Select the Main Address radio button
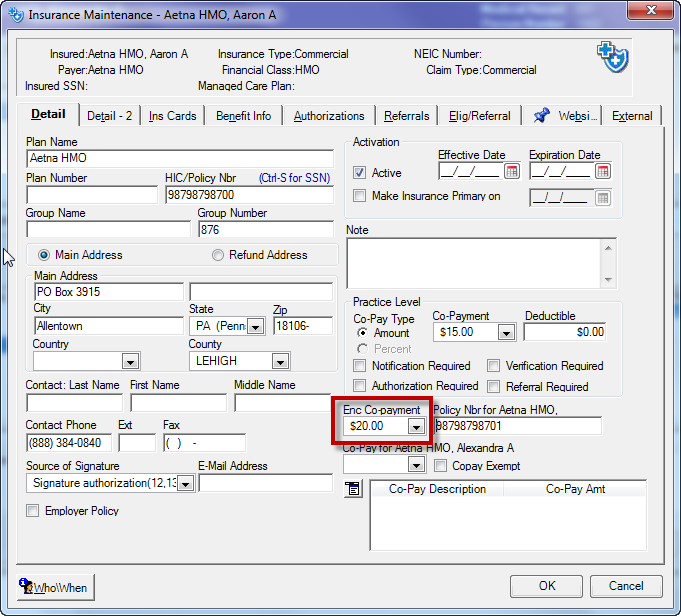Image resolution: width=681 pixels, height=616 pixels. 44,255
